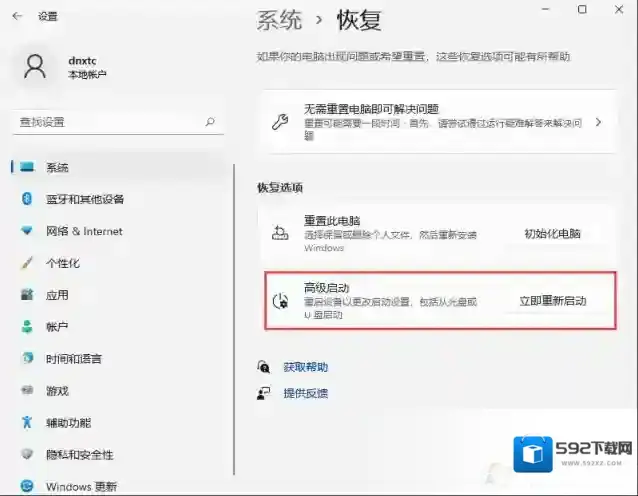Click the back arrow icon

(x=17, y=16)
